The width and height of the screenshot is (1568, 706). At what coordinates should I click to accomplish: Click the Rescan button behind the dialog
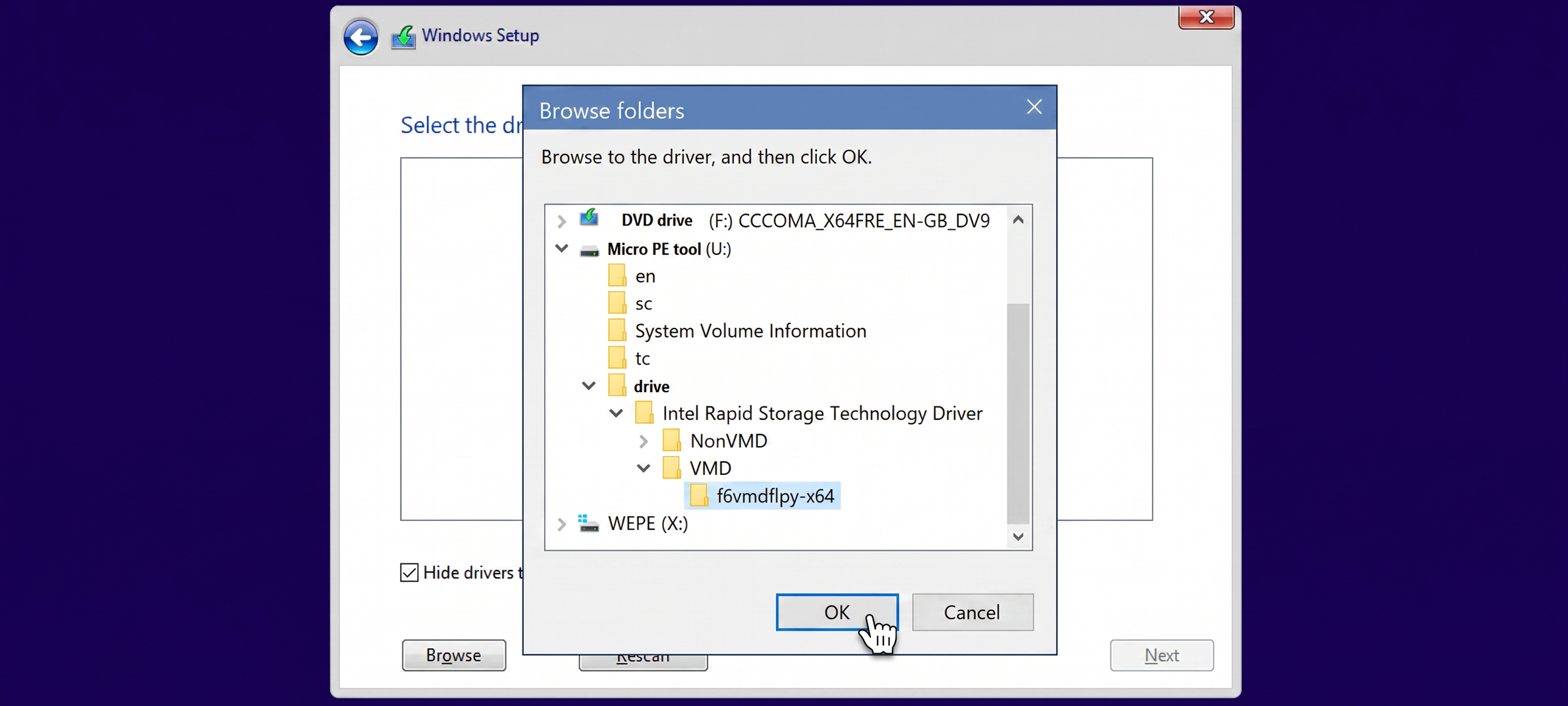click(x=643, y=662)
